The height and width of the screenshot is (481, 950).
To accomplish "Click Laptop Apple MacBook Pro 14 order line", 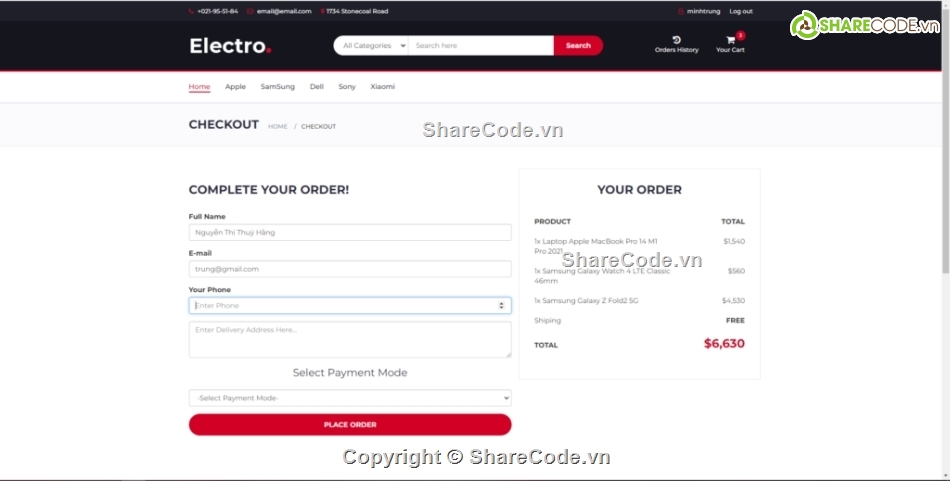I will (596, 246).
